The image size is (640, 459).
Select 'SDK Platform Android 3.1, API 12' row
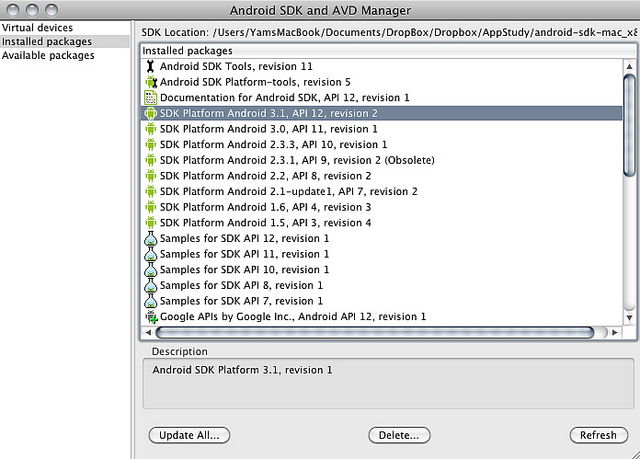click(x=382, y=113)
